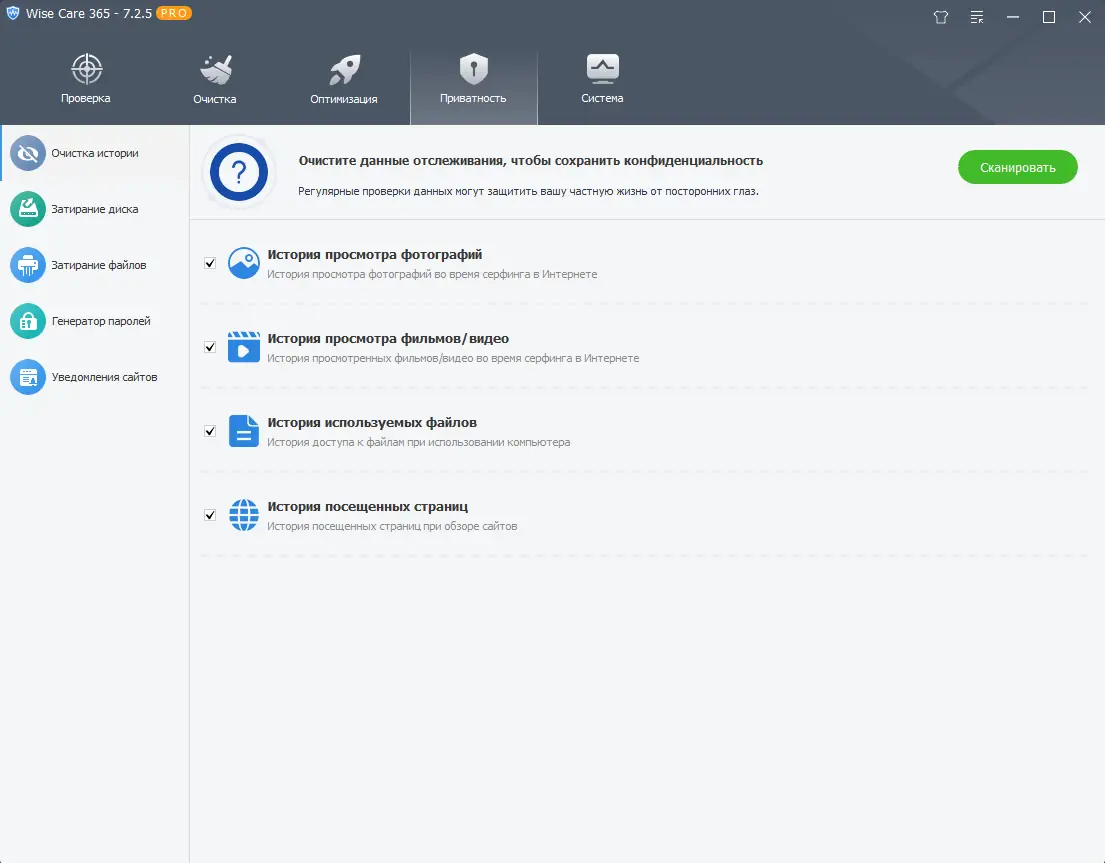Image resolution: width=1105 pixels, height=863 pixels.
Task: Click the Wise Care 365 logo icon
Action: point(13,13)
